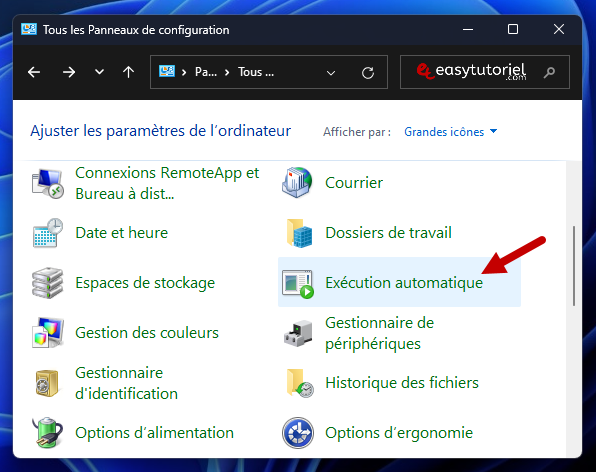Open the Historique des fichiers link
The image size is (596, 472).
pyautogui.click(x=402, y=383)
